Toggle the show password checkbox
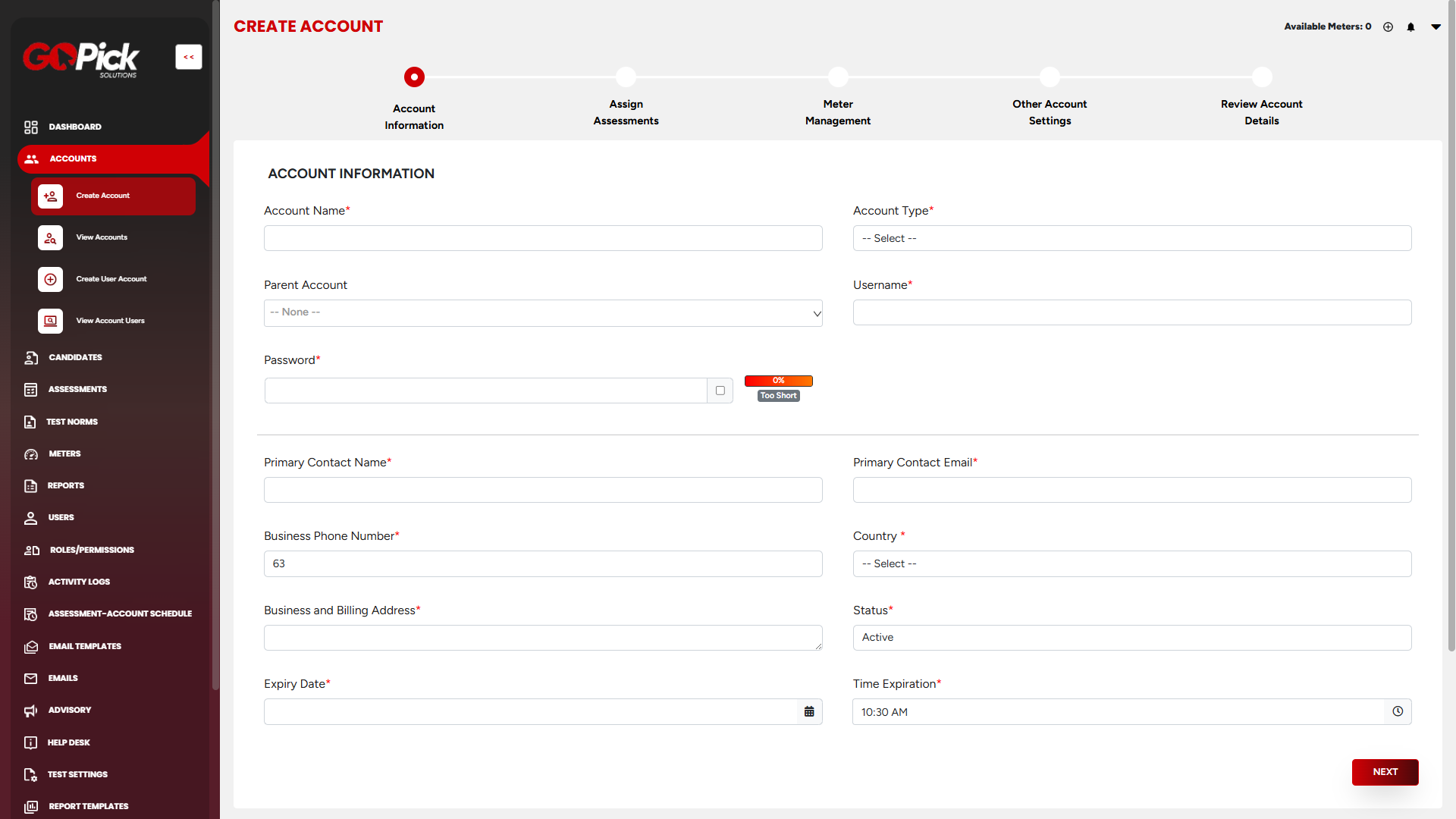 coord(720,391)
